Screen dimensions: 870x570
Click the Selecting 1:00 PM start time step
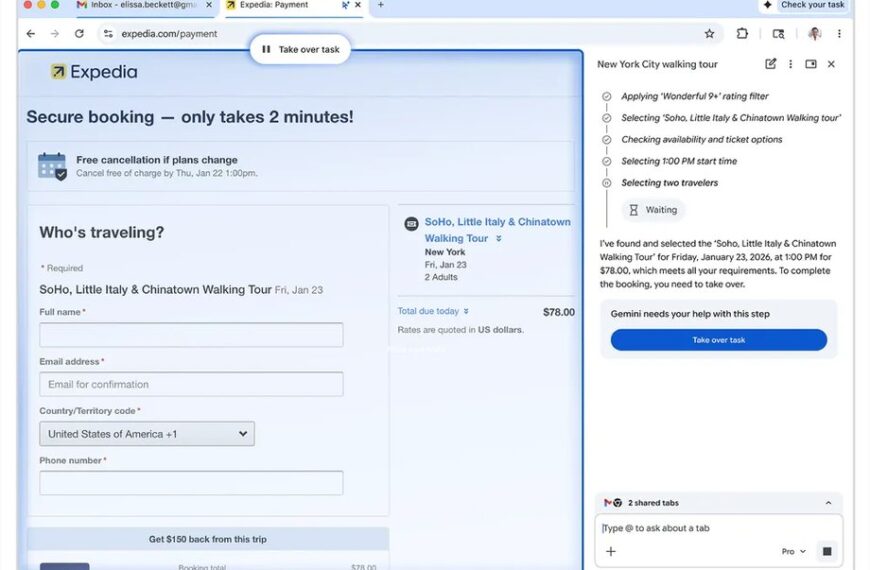point(679,161)
